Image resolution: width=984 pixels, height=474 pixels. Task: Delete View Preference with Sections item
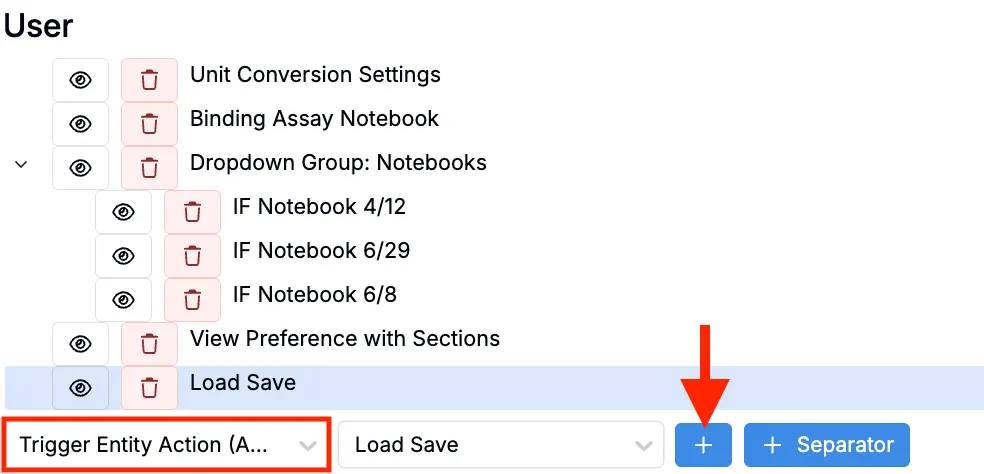(x=149, y=343)
